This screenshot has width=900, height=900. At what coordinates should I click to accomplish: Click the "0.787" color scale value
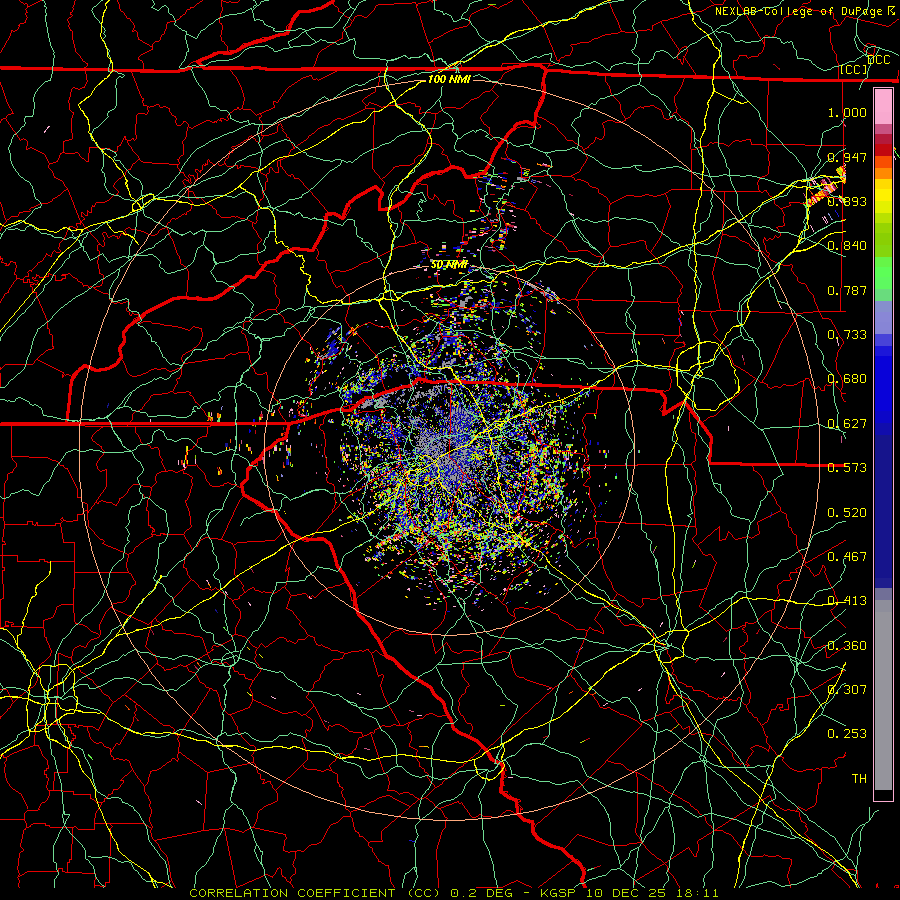tap(847, 290)
